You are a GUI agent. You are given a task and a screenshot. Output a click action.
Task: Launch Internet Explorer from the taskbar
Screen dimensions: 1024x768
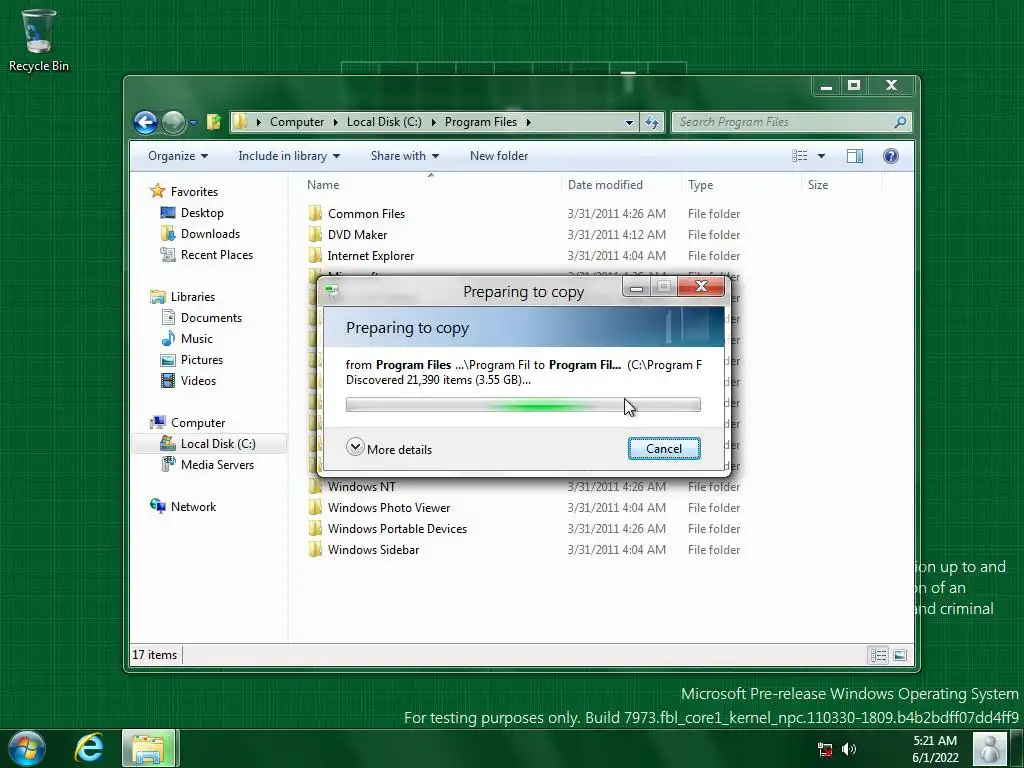point(89,748)
